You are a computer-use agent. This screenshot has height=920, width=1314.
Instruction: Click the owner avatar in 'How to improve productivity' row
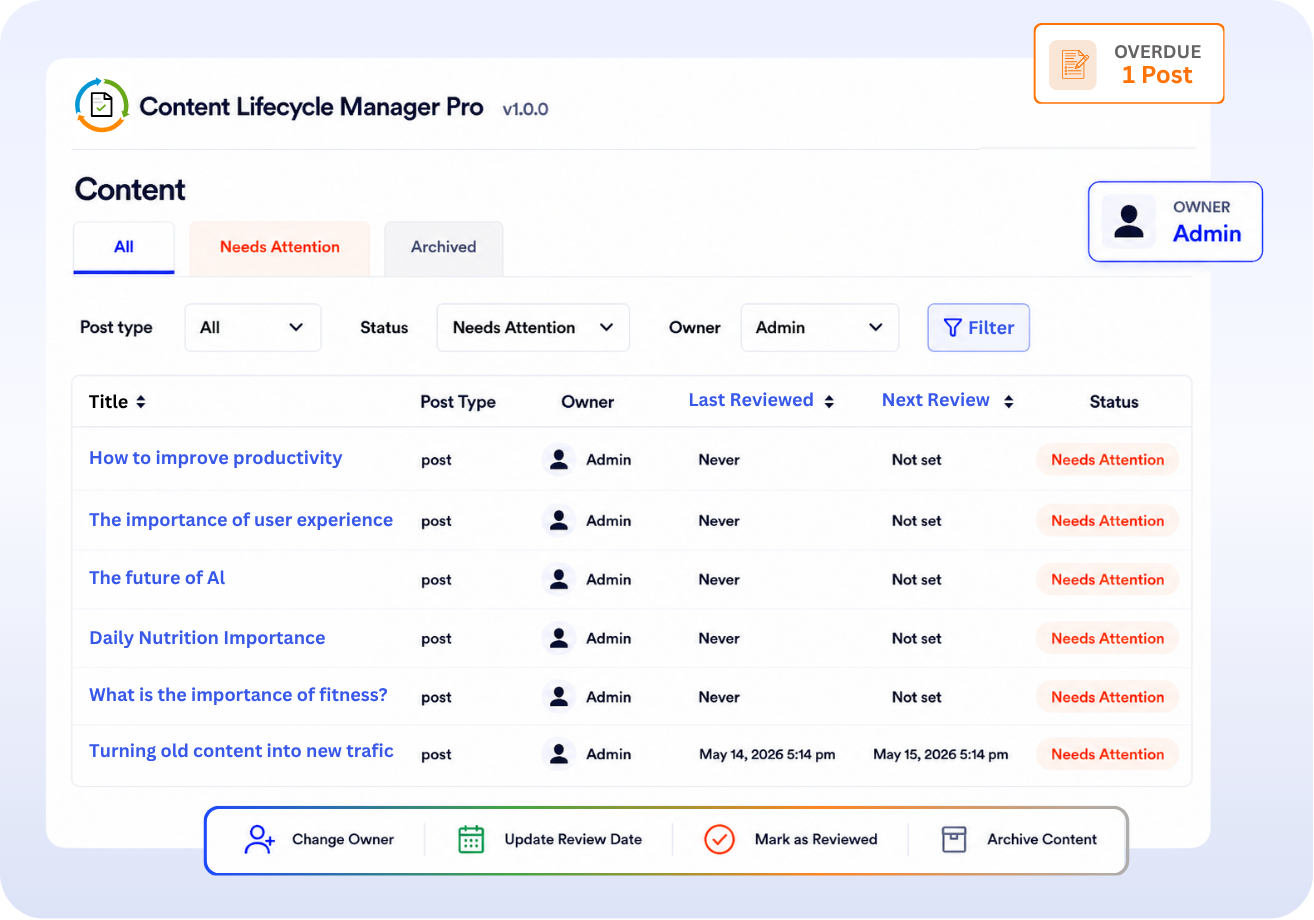(x=559, y=460)
